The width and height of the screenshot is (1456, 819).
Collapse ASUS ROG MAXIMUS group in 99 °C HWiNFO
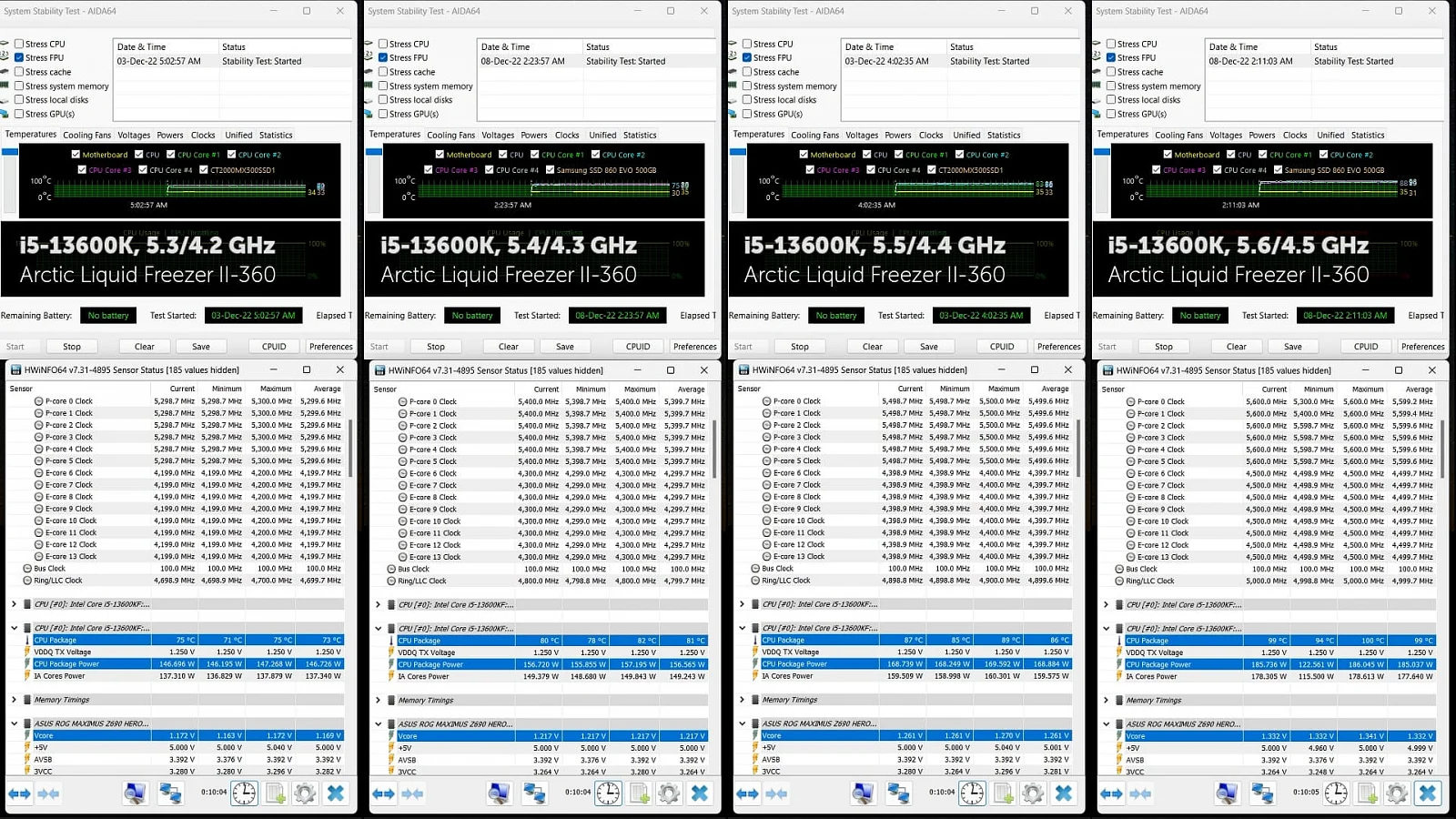tap(1106, 723)
